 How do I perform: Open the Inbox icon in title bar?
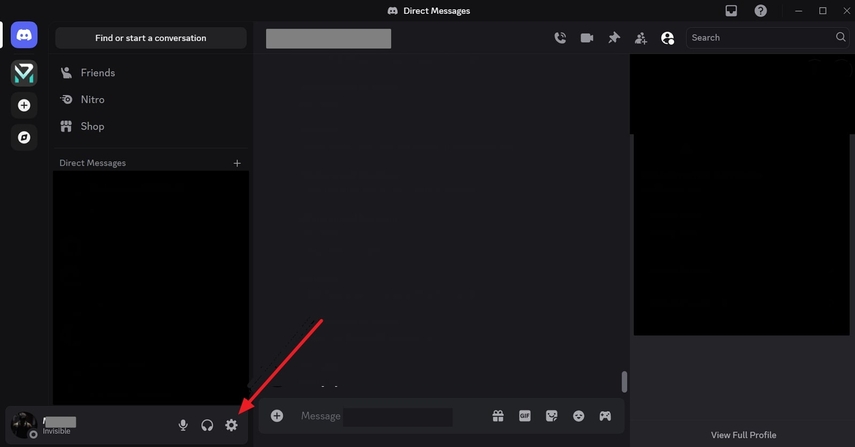pyautogui.click(x=731, y=10)
